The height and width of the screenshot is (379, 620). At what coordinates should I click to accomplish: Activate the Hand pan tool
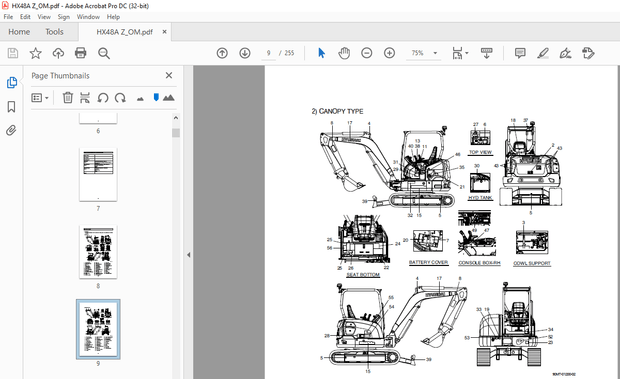point(344,53)
